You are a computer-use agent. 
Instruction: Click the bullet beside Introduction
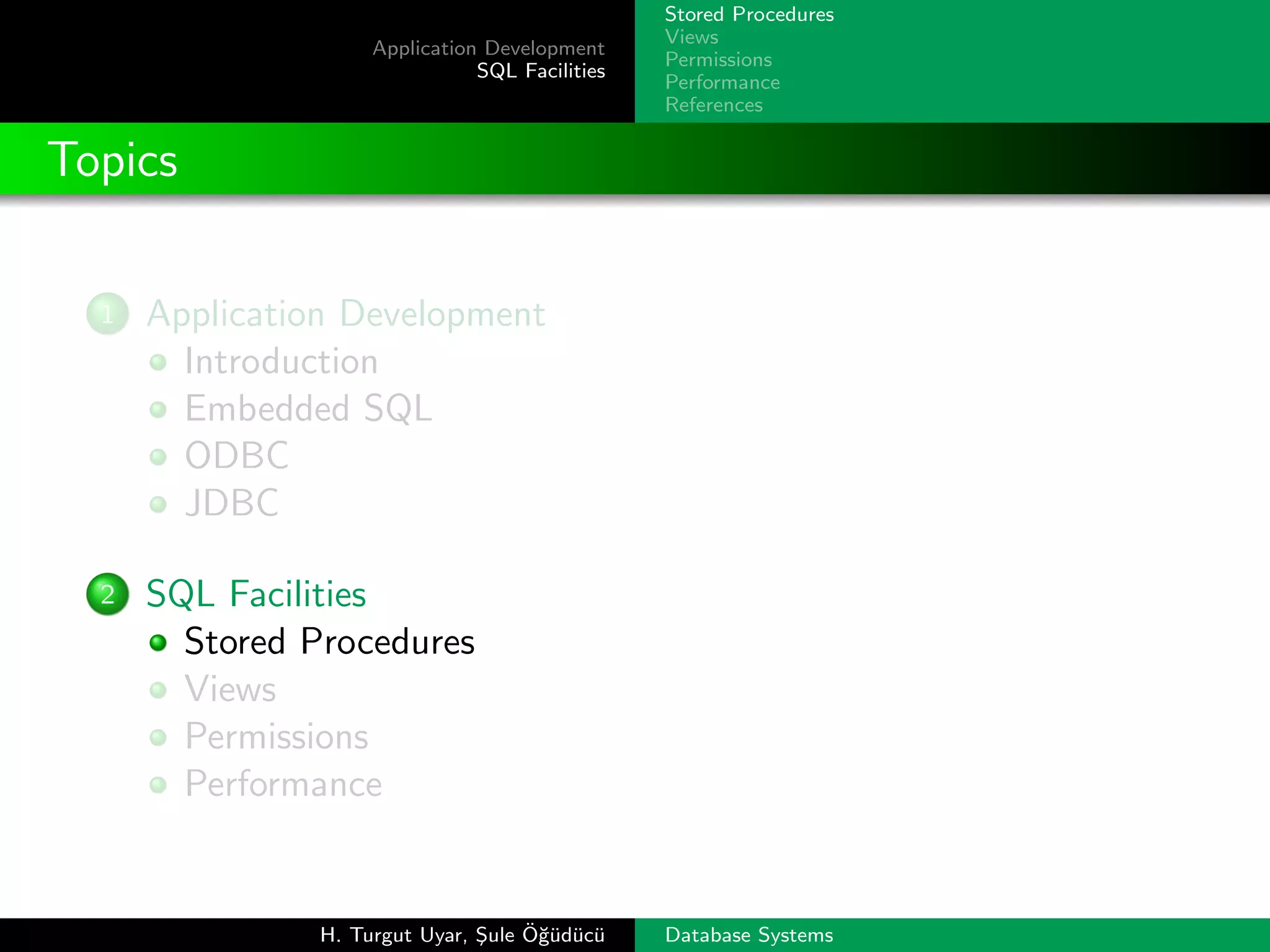click(x=158, y=362)
